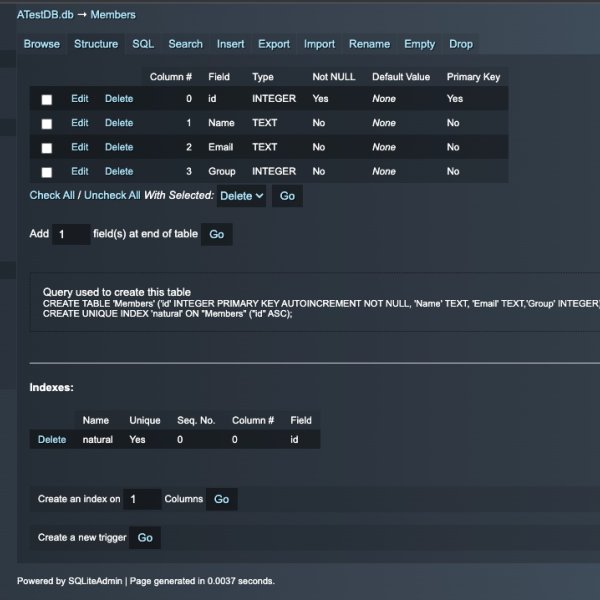Click Edit link for the id field
600x600 pixels.
pos(79,98)
